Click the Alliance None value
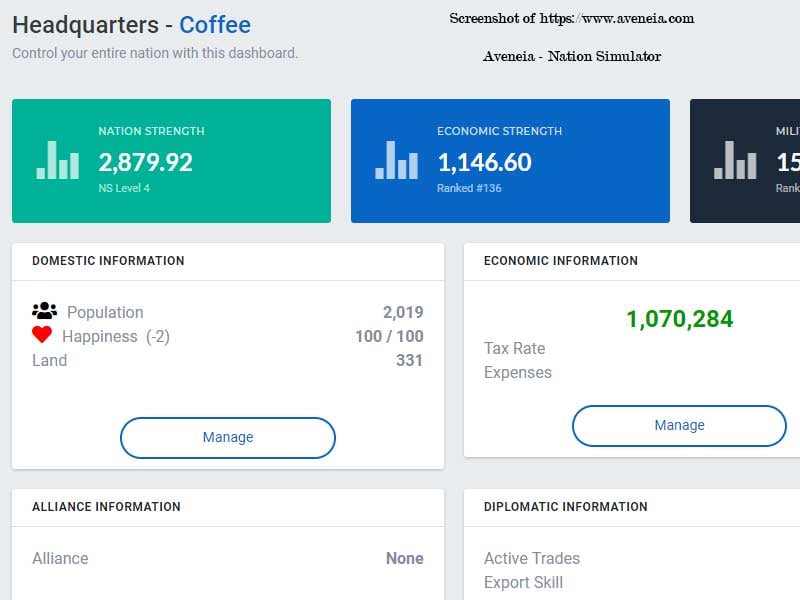The height and width of the screenshot is (600, 800). point(405,558)
